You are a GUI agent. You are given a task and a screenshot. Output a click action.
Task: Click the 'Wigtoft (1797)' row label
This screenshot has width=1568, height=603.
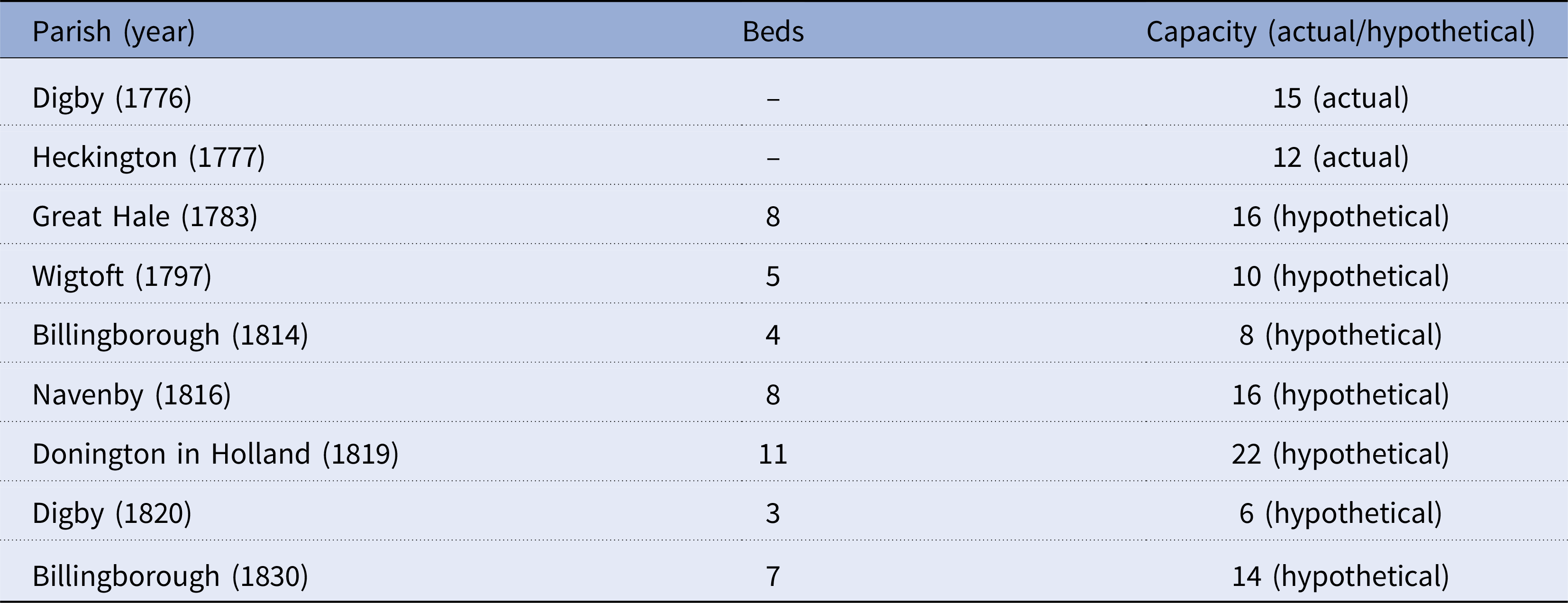pyautogui.click(x=122, y=277)
